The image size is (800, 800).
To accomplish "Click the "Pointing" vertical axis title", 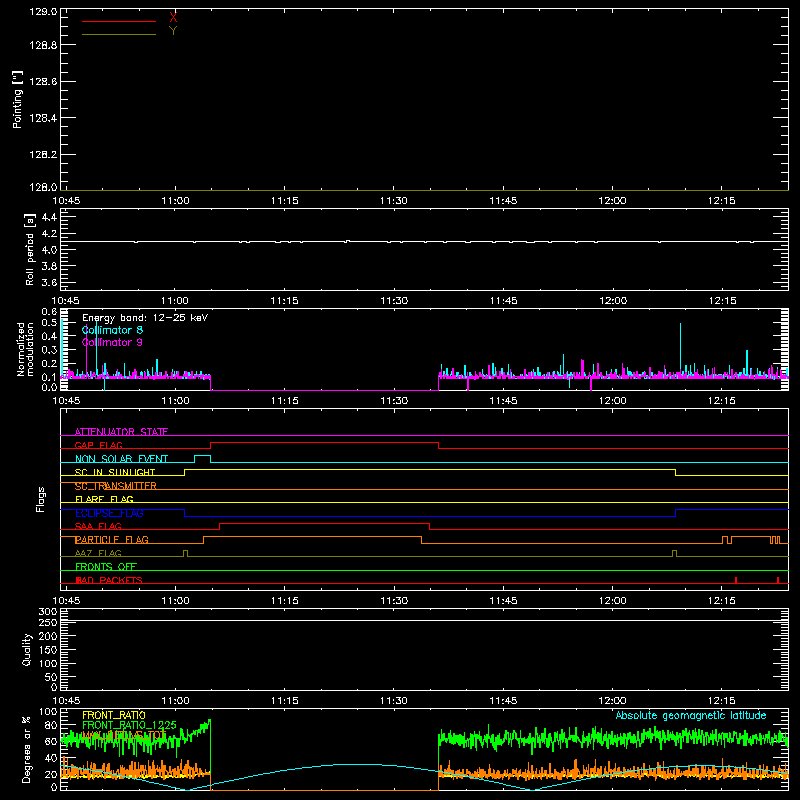I will coord(17,99).
